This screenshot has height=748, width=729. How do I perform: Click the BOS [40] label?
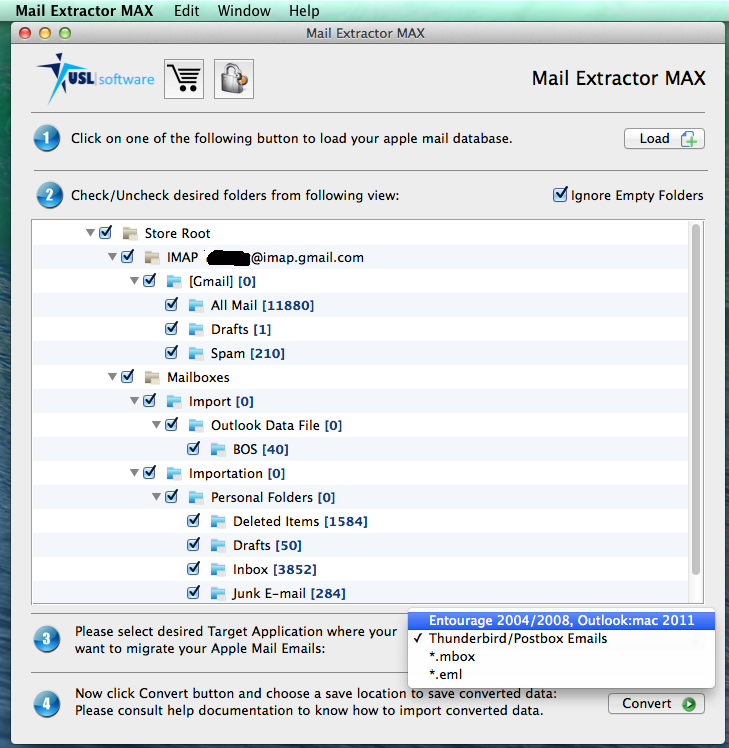(260, 449)
